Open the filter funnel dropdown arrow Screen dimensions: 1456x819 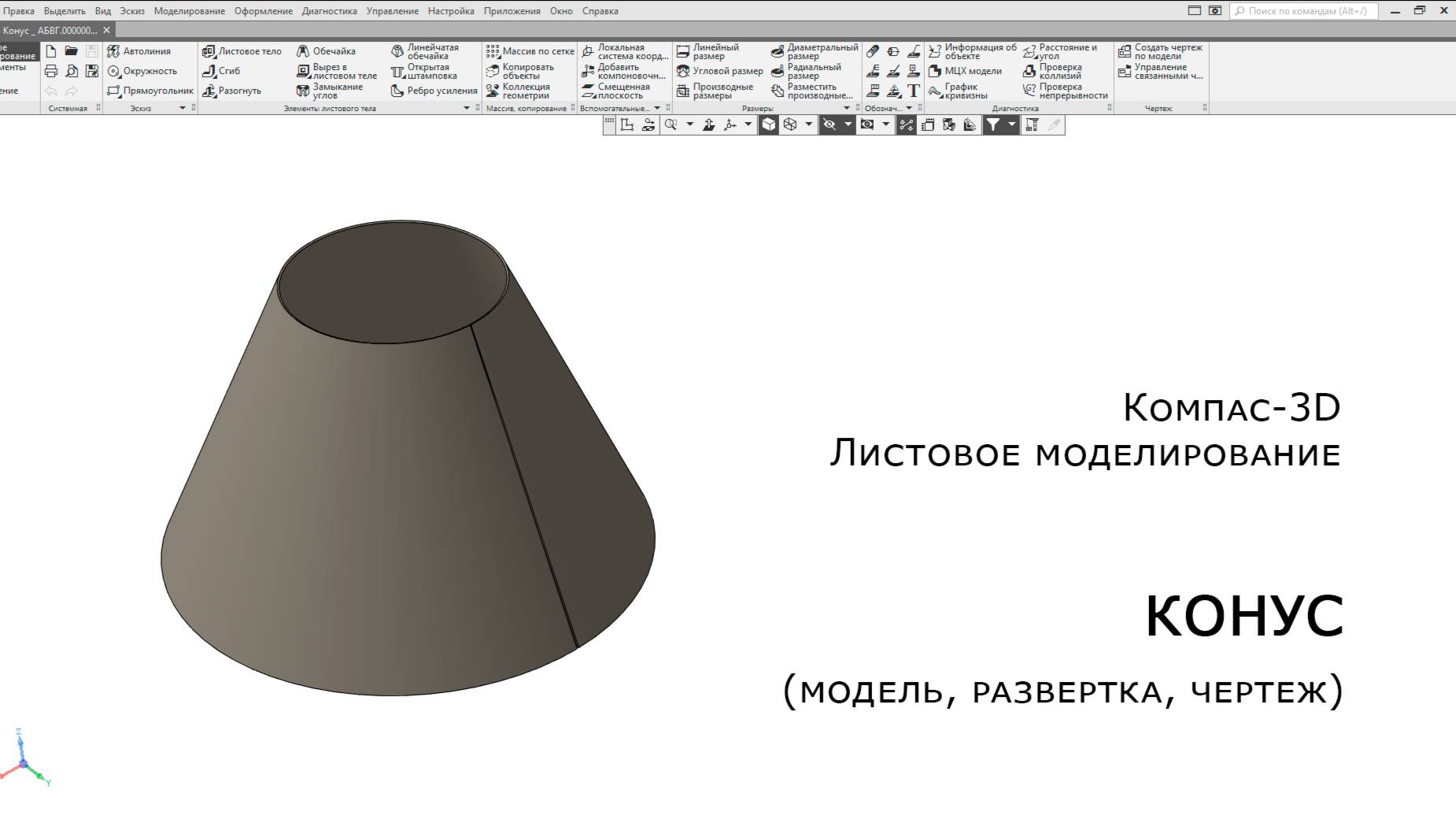point(1012,124)
